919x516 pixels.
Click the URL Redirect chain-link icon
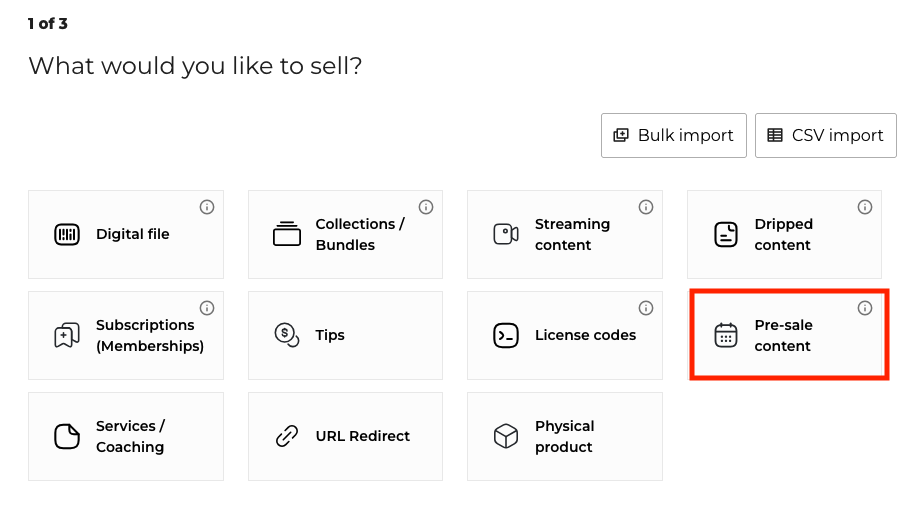[x=287, y=437]
